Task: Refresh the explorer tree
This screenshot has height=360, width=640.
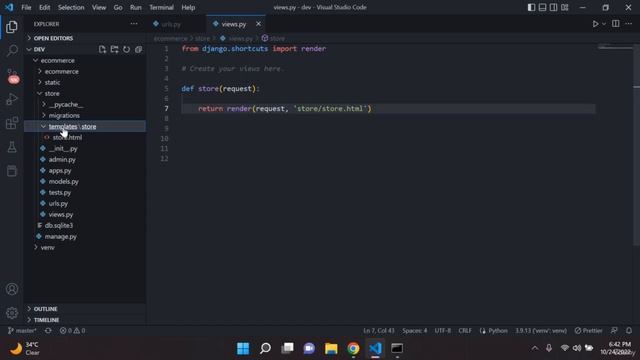Action: [x=127, y=49]
